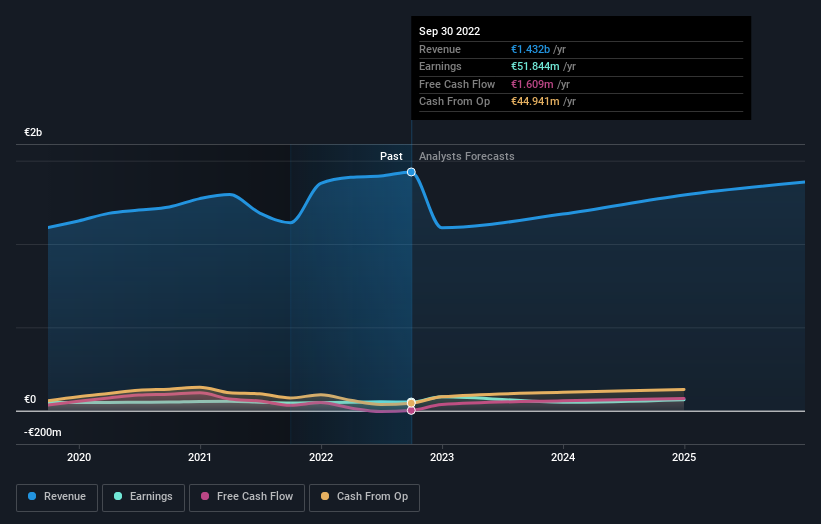Screen dimensions: 821x524
Task: Toggle the Free Cash Flow legend button
Action: pos(247,497)
